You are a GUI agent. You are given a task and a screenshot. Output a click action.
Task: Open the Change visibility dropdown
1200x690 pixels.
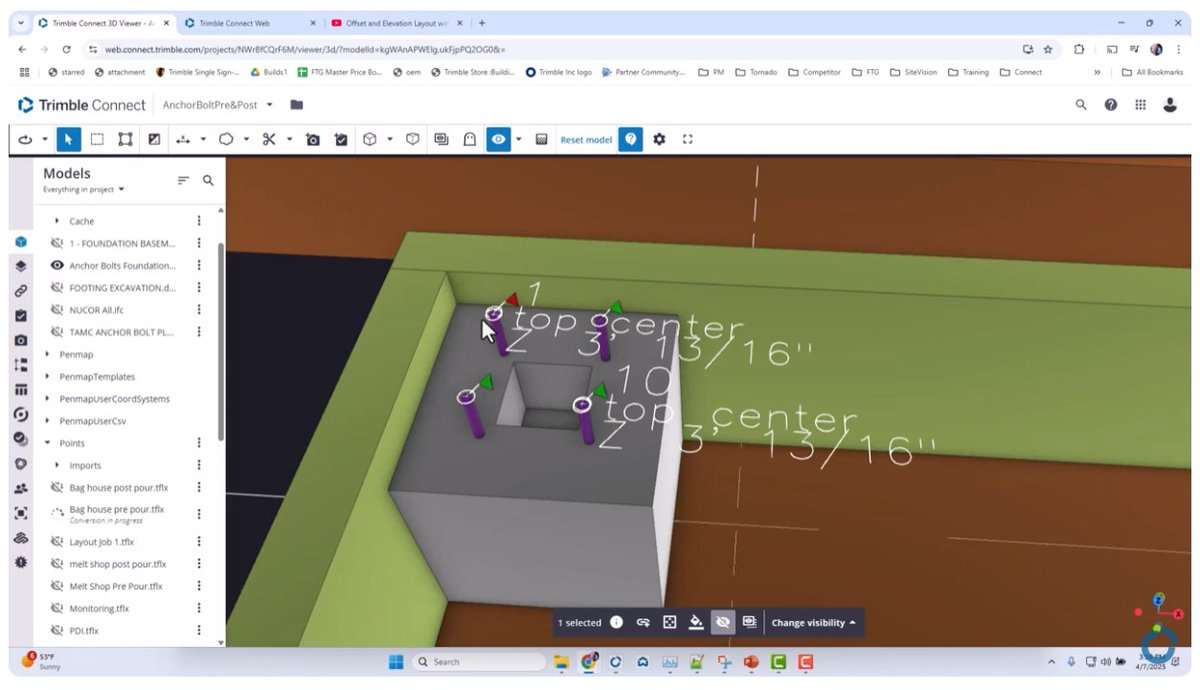coord(812,622)
